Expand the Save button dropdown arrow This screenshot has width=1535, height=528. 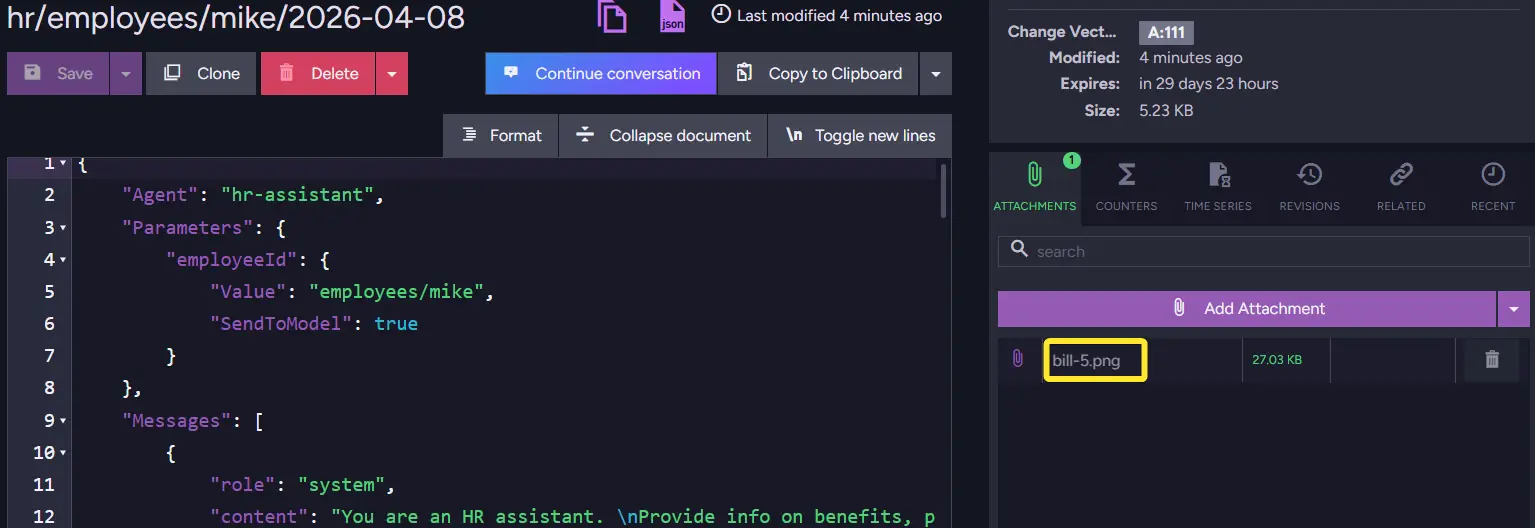coord(125,74)
